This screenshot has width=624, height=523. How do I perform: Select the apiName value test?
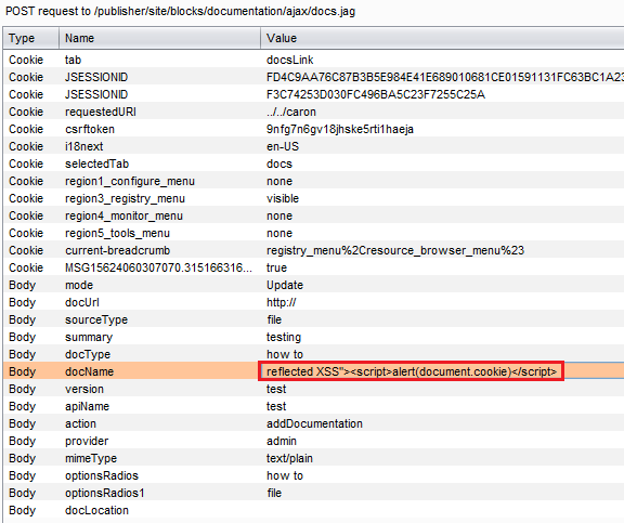[276, 406]
